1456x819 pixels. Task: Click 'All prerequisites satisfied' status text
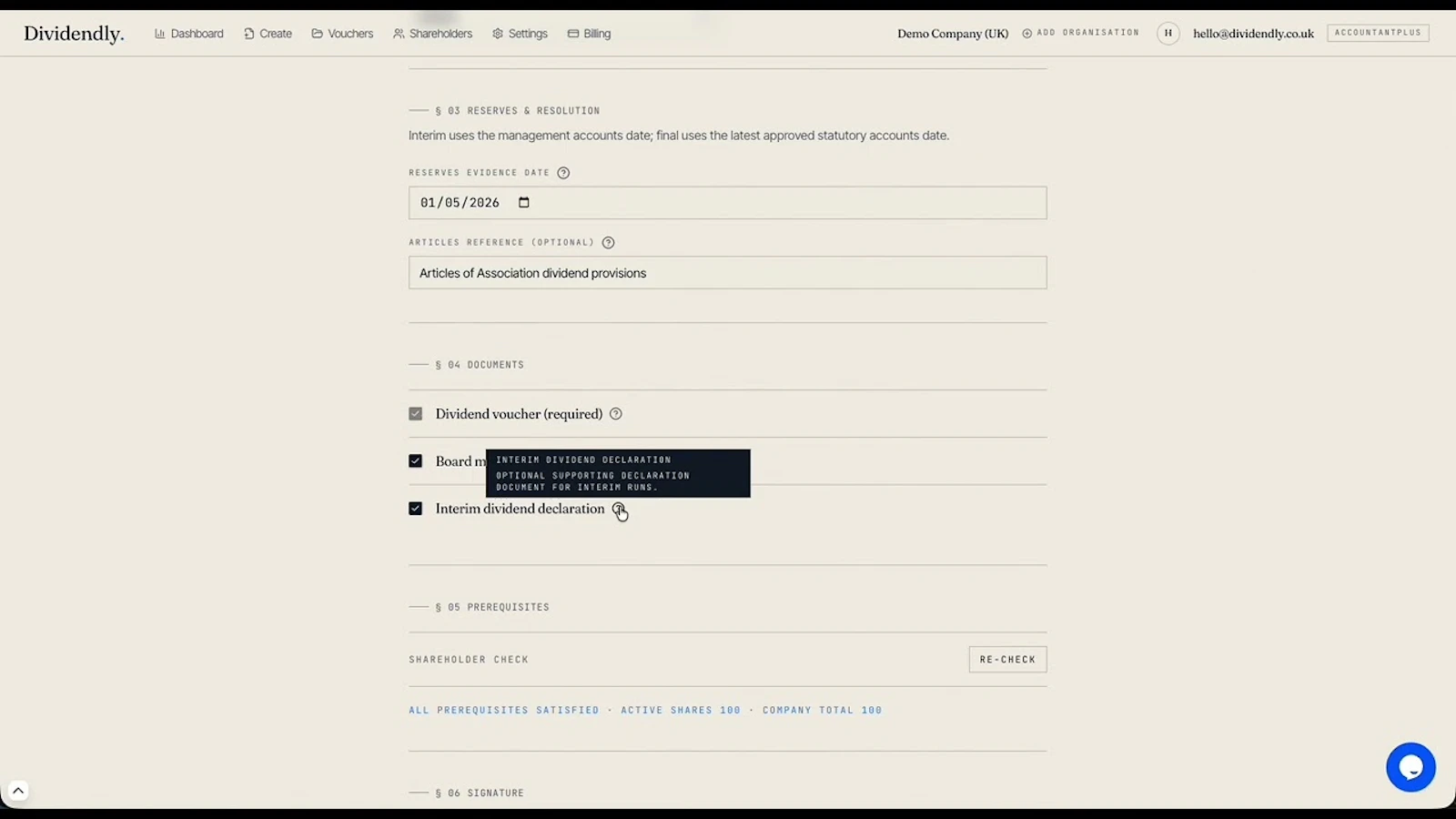coord(504,710)
